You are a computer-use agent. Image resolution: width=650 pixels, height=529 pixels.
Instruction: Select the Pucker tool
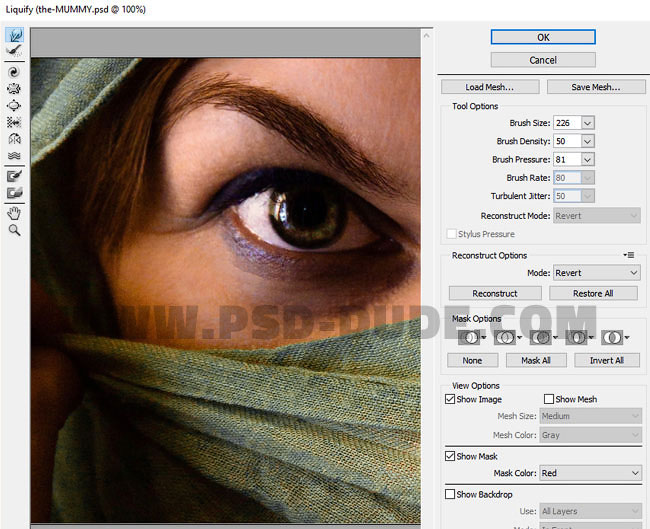pos(14,89)
